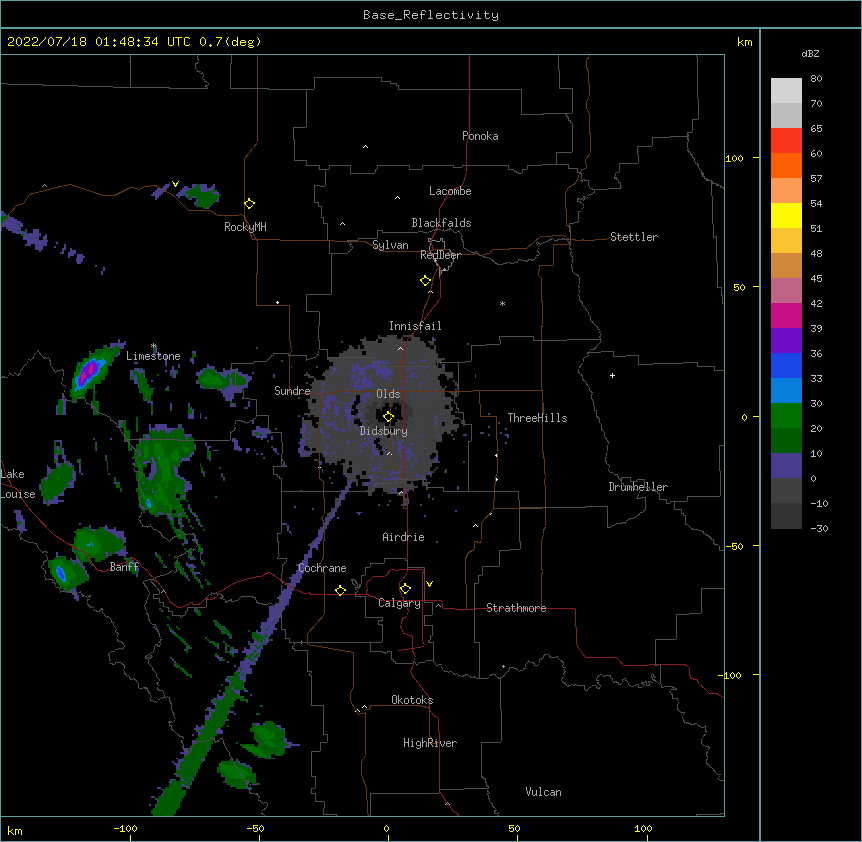The height and width of the screenshot is (842, 862).
Task: Click the yellow V marker northeast of Calgary
Action: click(429, 584)
